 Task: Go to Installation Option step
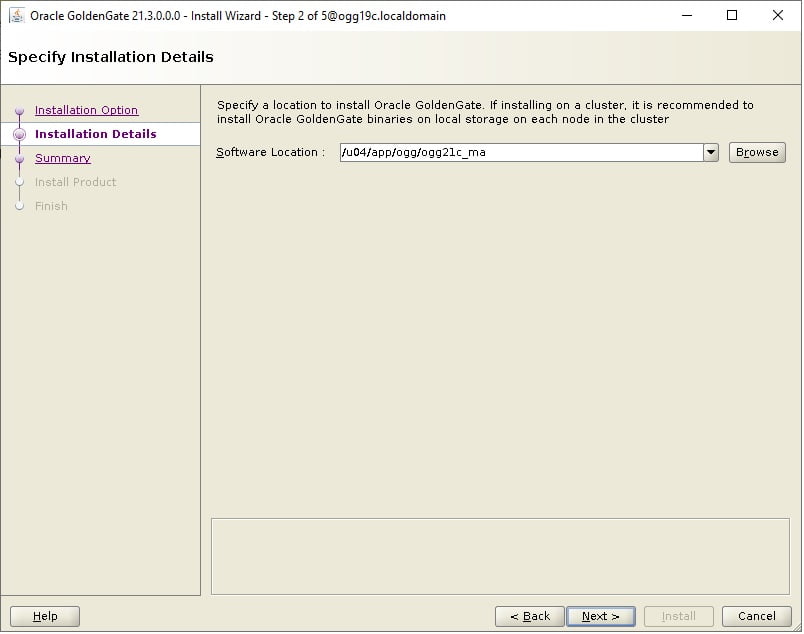[x=86, y=110]
